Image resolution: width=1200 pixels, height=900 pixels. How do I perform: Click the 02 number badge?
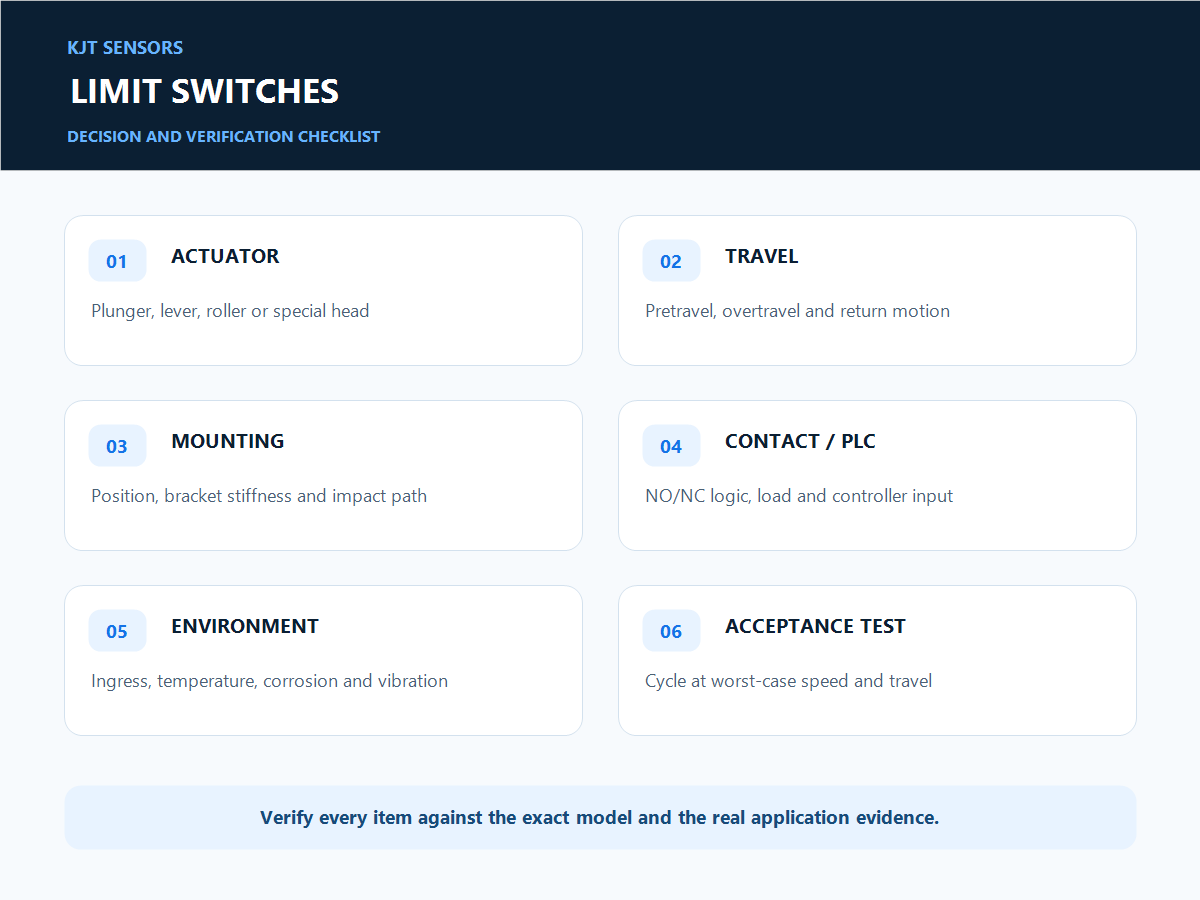point(671,261)
